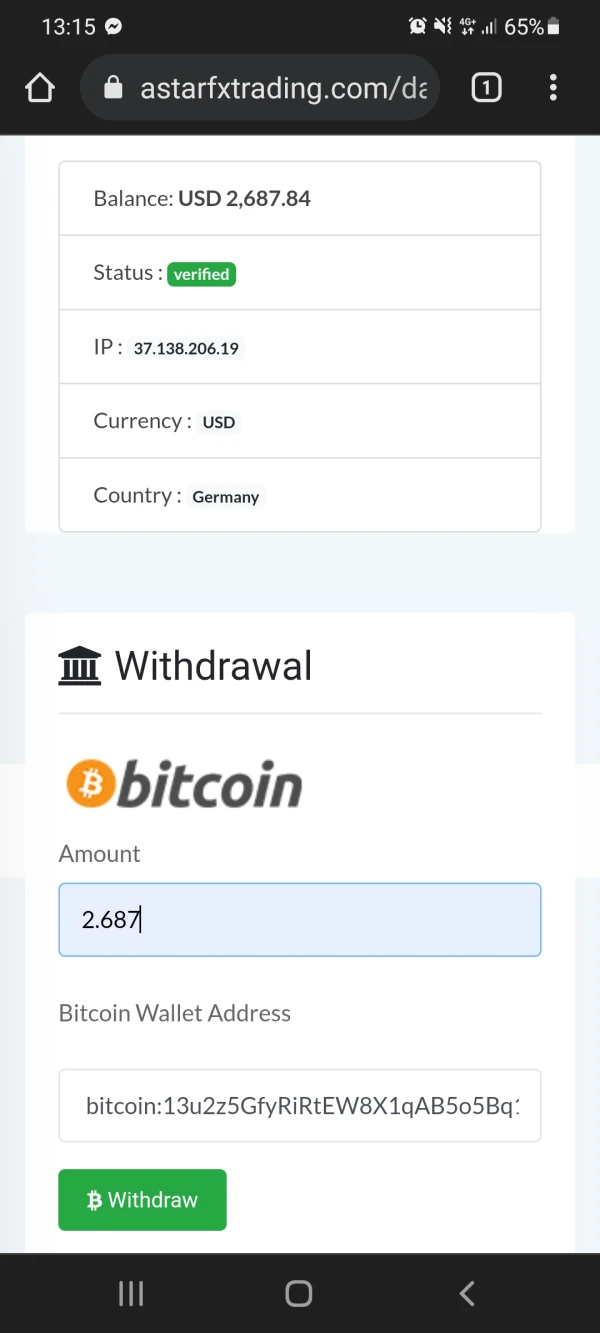This screenshot has width=600, height=1333.
Task: Tap the Bitcoin logo image
Action: click(x=184, y=784)
